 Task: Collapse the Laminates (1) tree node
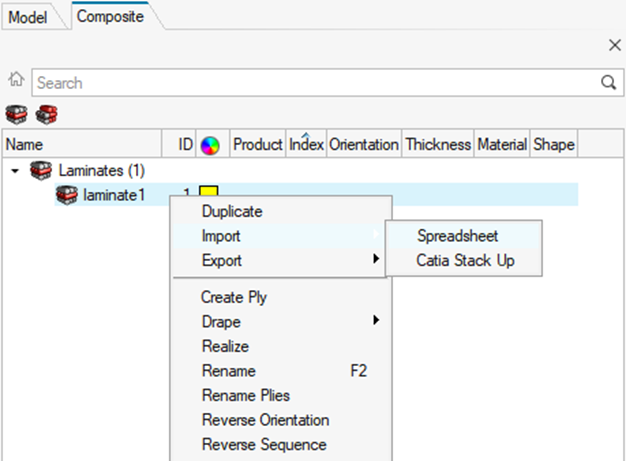click(x=14, y=171)
